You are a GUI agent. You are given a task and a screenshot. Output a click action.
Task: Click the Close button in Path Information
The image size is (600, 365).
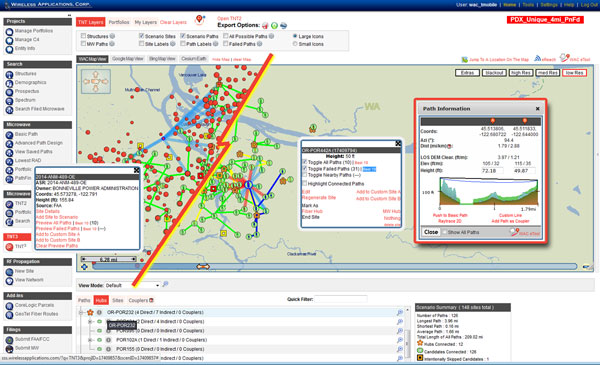(431, 232)
